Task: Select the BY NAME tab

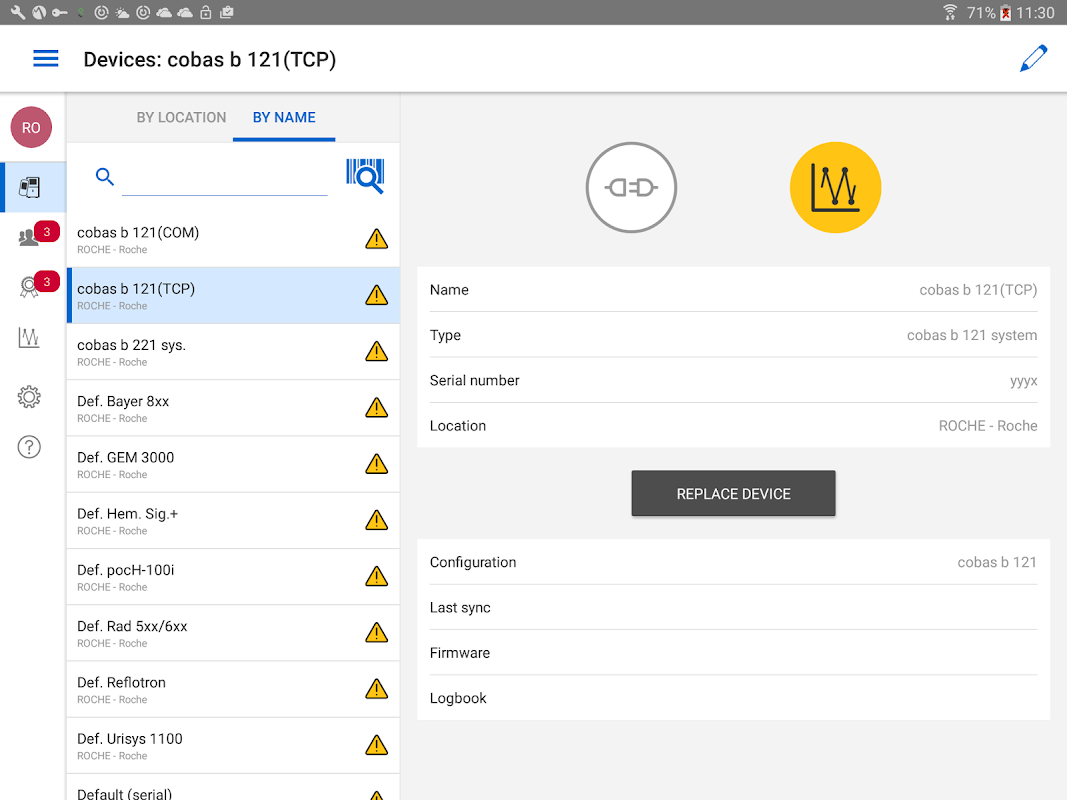Action: (284, 118)
